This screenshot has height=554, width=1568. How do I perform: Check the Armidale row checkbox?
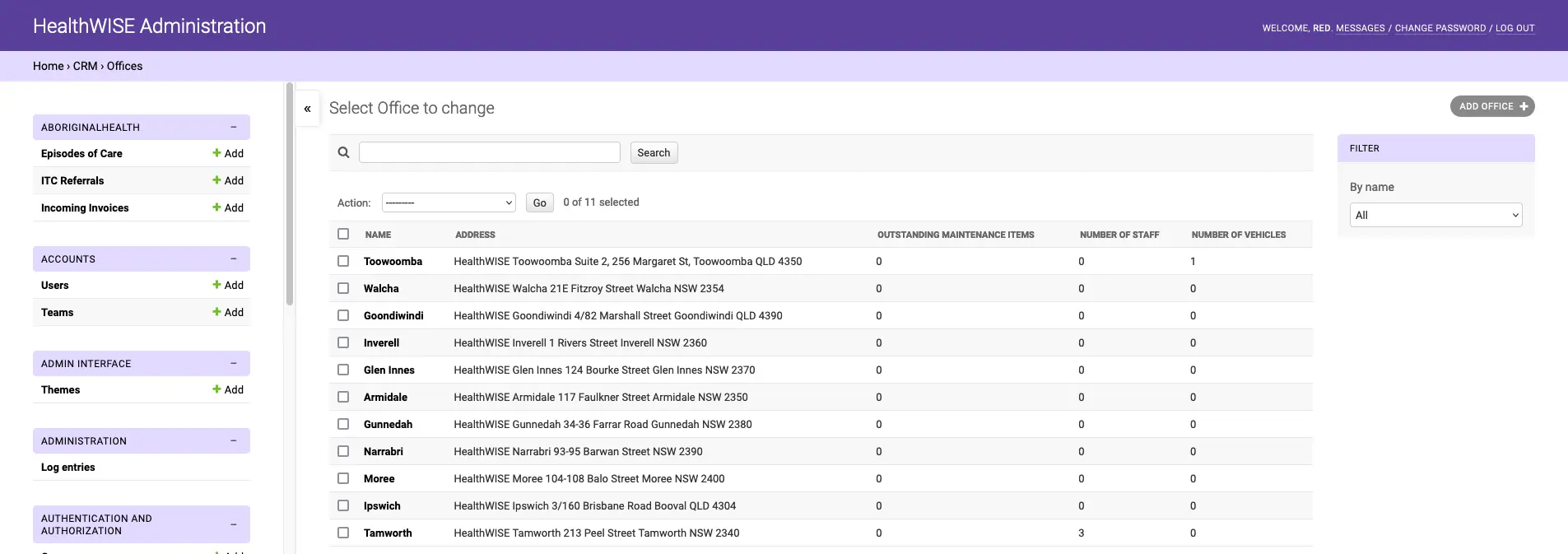click(x=343, y=397)
